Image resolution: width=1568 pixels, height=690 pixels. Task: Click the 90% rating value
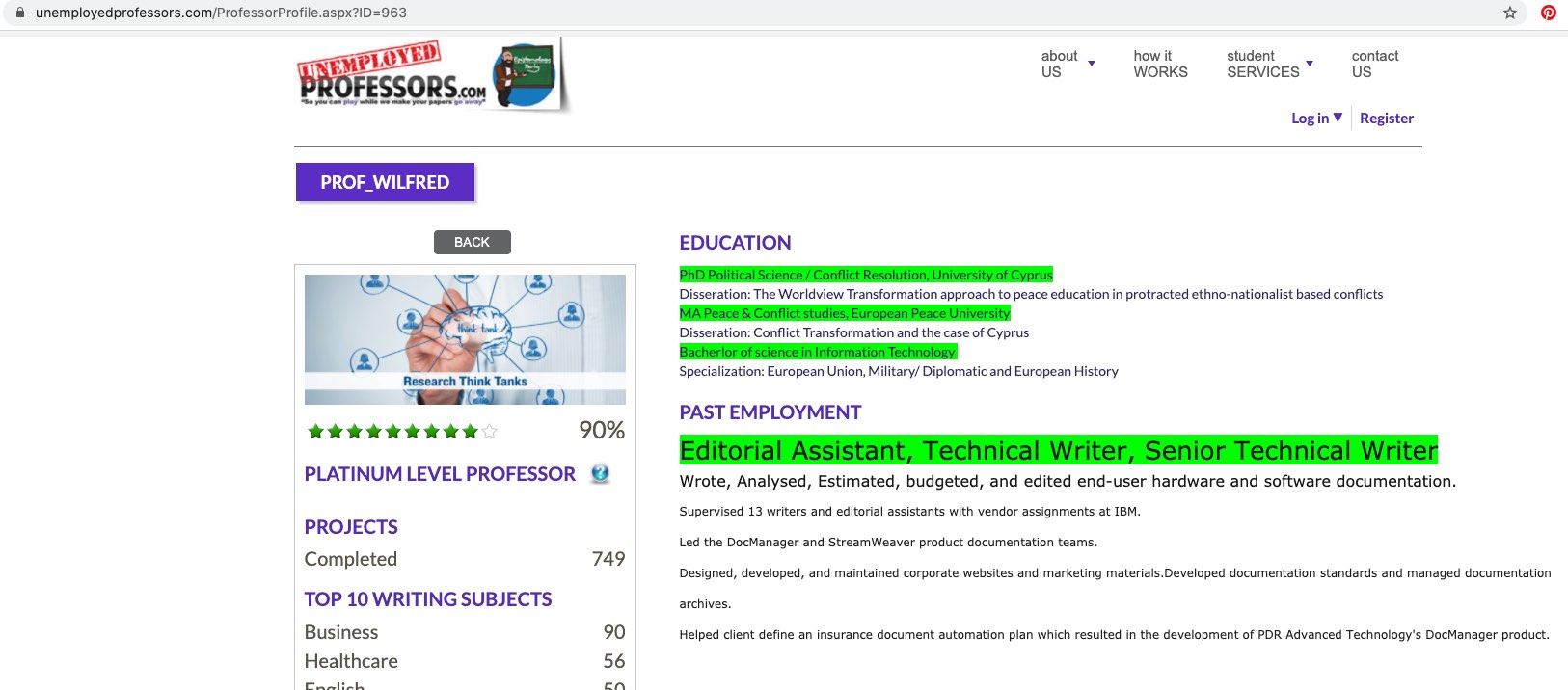pyautogui.click(x=602, y=430)
